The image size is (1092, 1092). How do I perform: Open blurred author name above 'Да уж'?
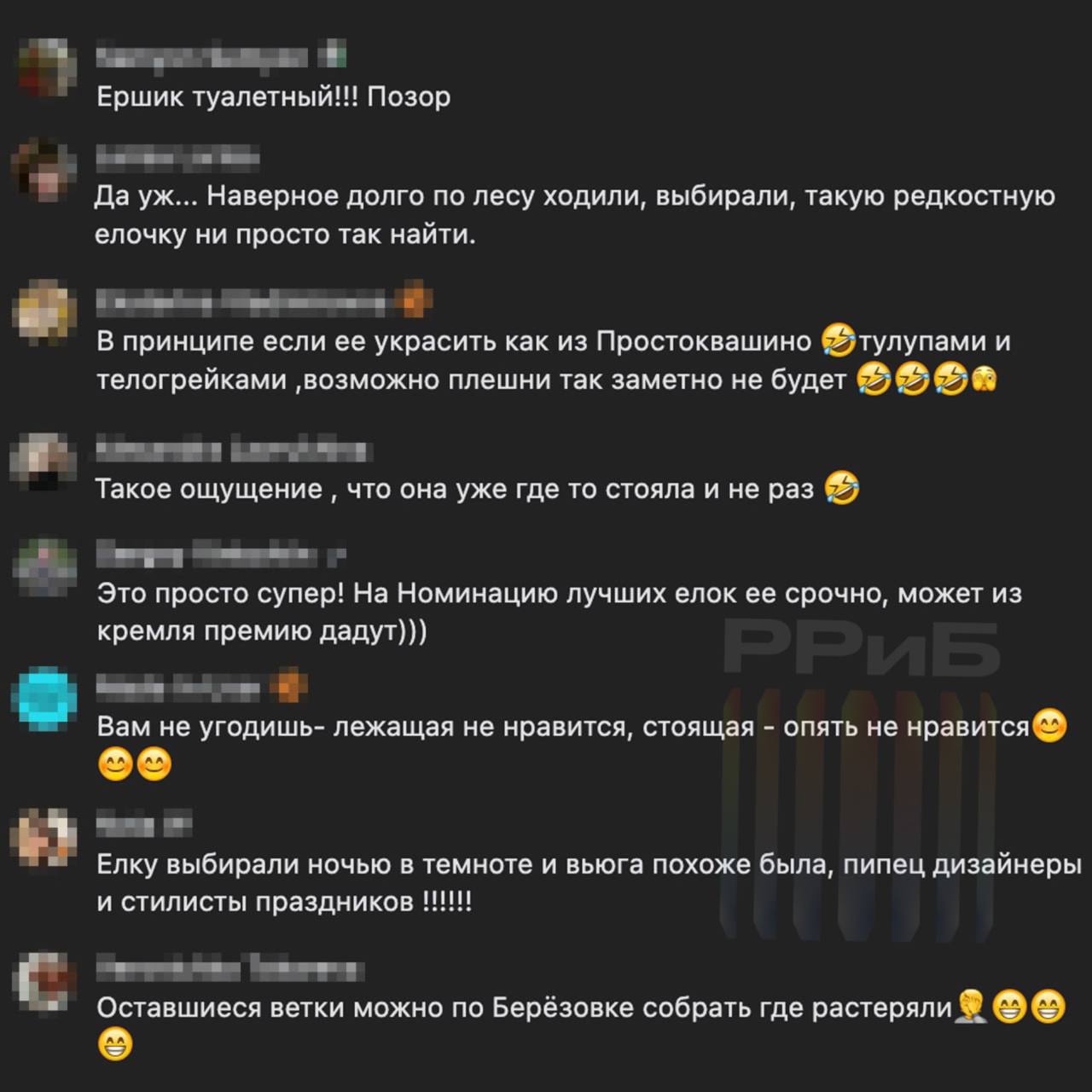coord(177,159)
